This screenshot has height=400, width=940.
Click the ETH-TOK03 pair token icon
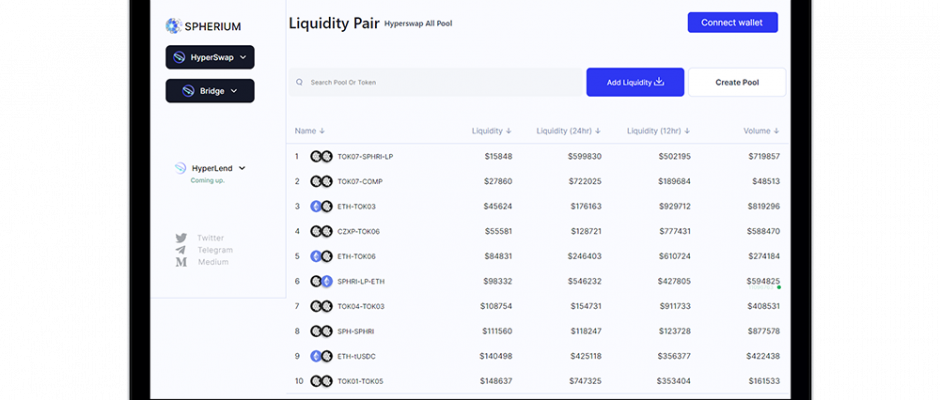(x=321, y=206)
